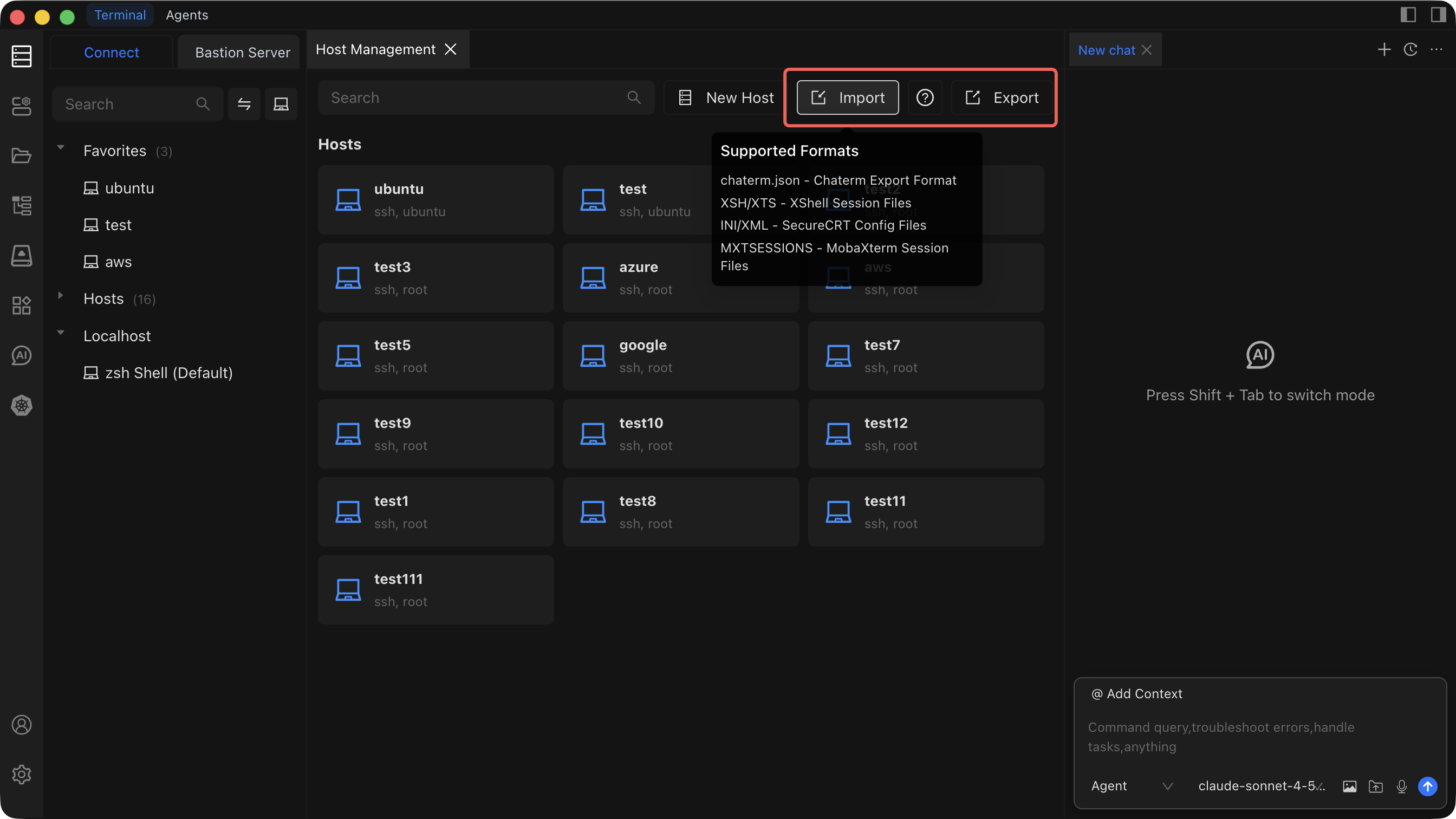This screenshot has width=1456, height=819.
Task: Click the microphone voice input icon
Action: pyautogui.click(x=1401, y=786)
